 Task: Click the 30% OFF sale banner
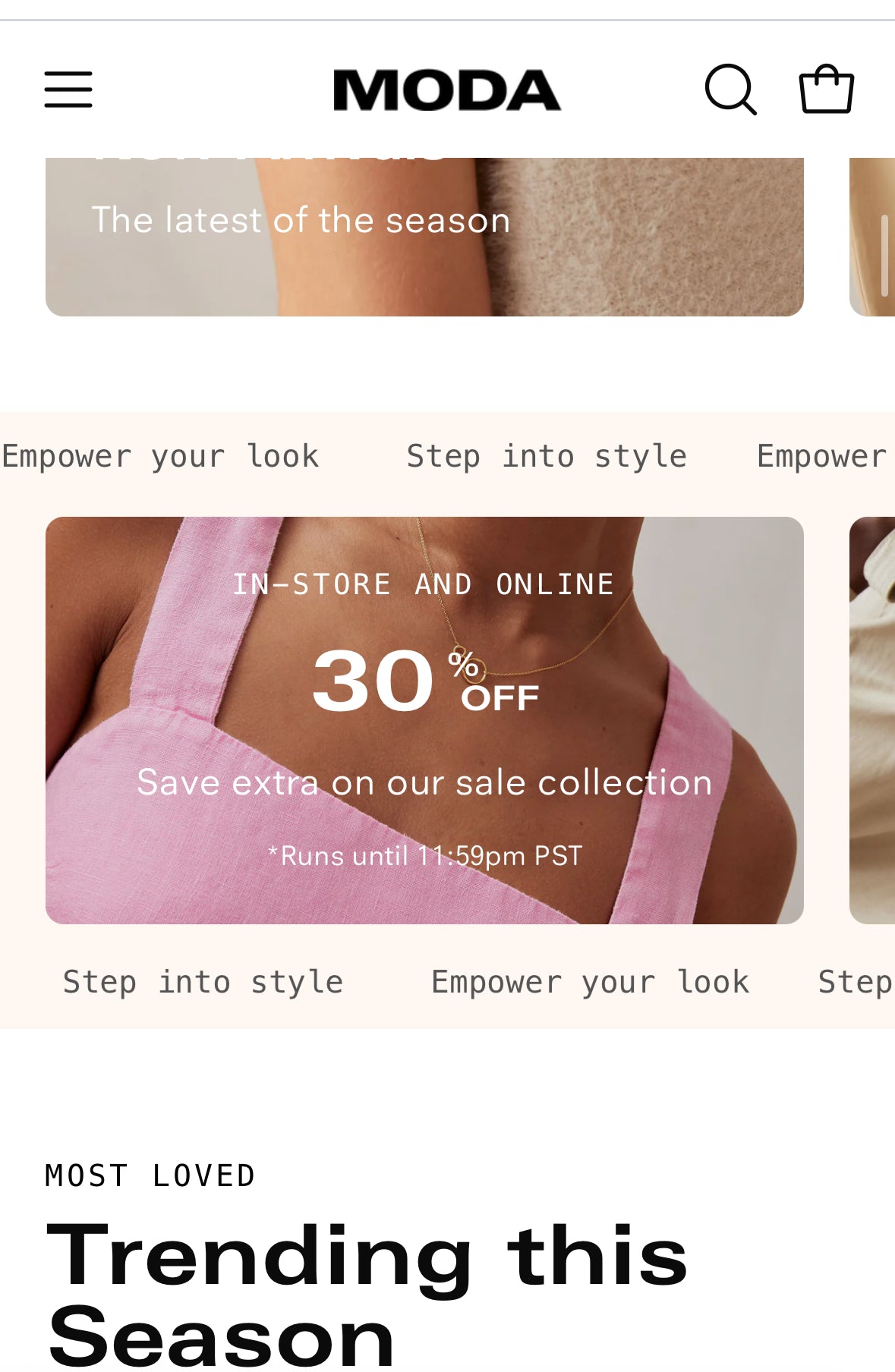coord(424,720)
